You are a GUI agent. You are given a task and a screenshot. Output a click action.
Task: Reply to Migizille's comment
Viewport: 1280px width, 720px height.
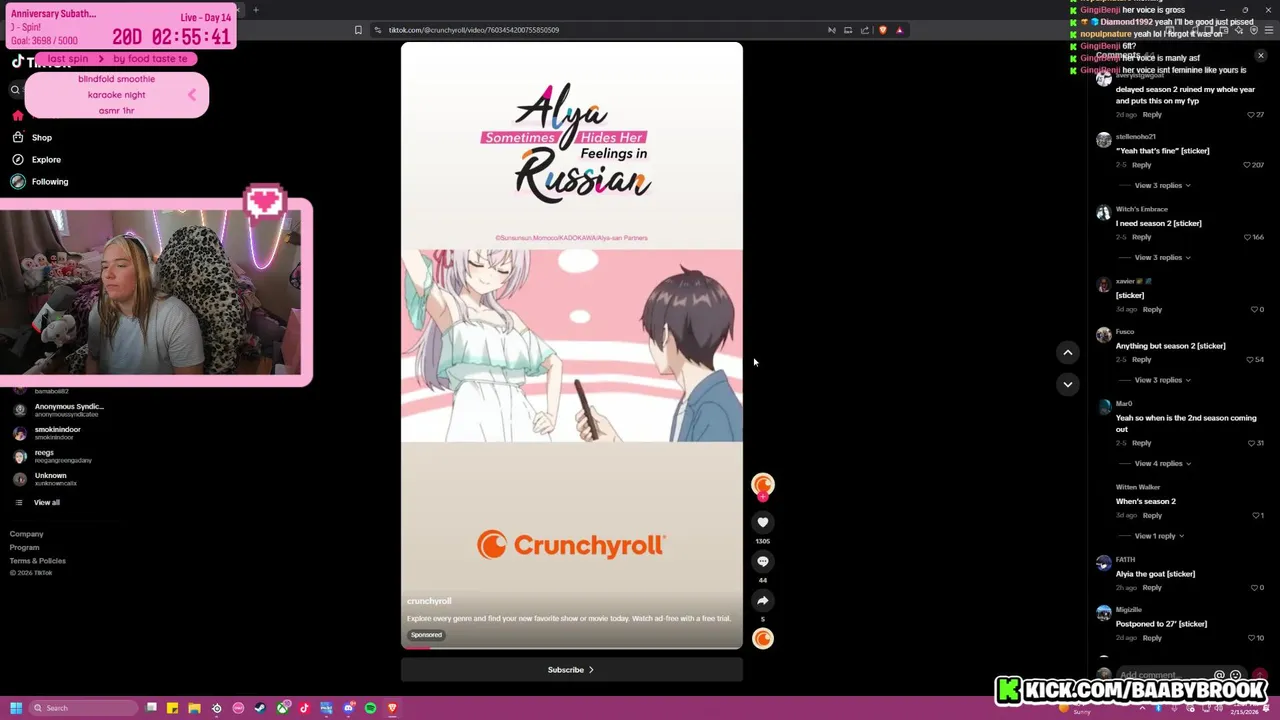[1152, 638]
